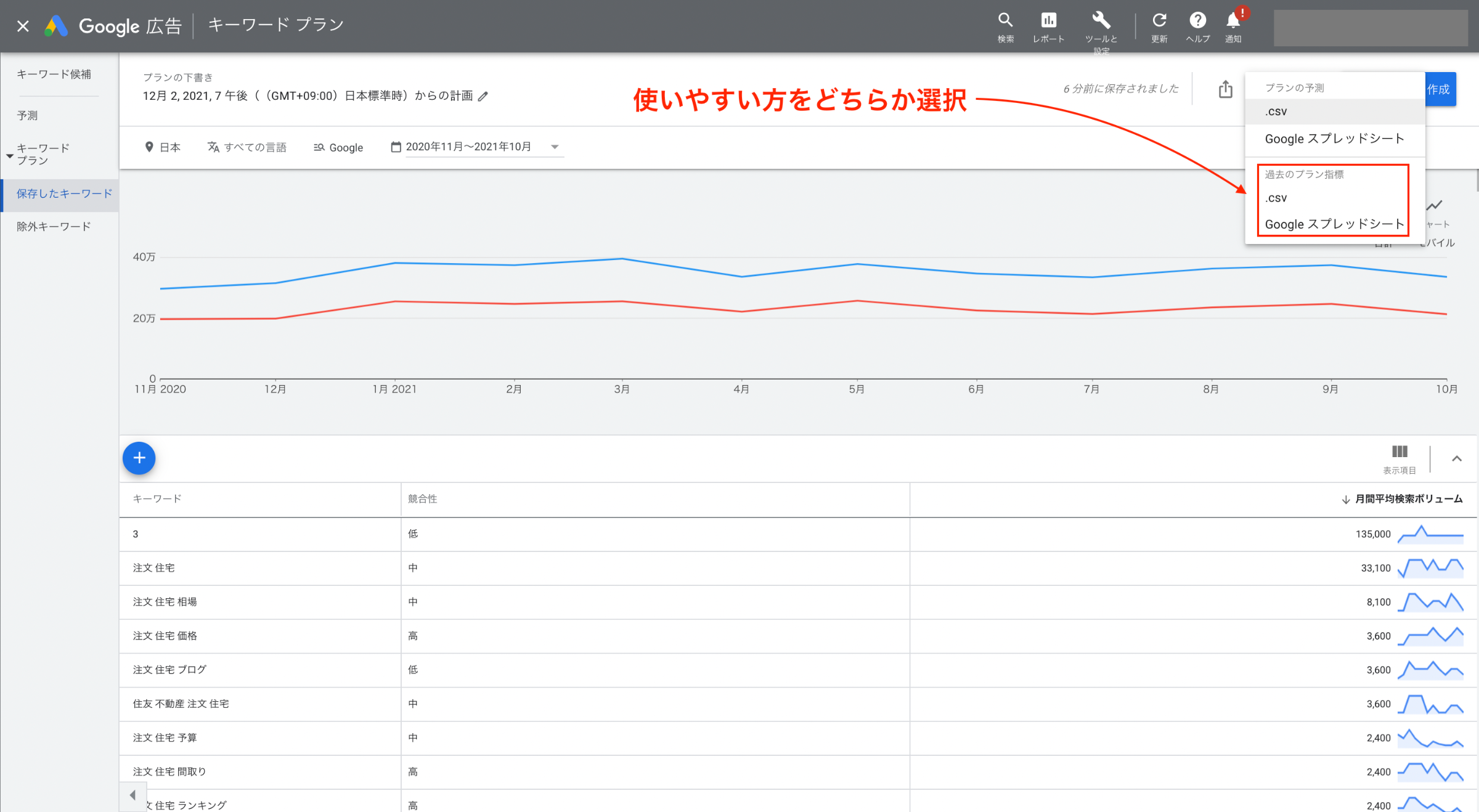The height and width of the screenshot is (812, 1479).
Task: Click the blue 作成 button
Action: [x=1440, y=89]
